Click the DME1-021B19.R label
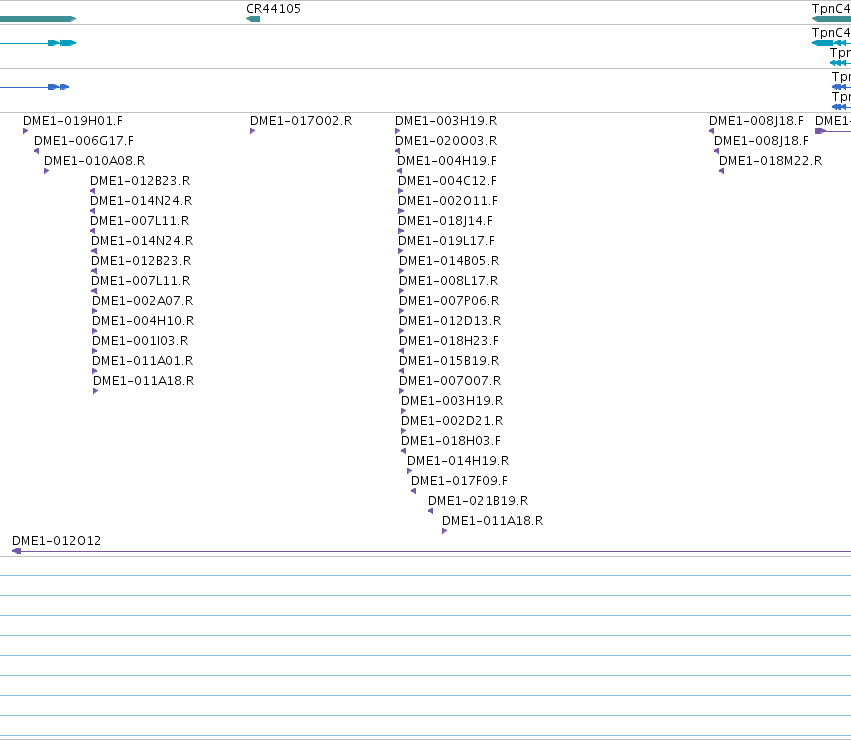The image size is (851, 740). point(478,501)
